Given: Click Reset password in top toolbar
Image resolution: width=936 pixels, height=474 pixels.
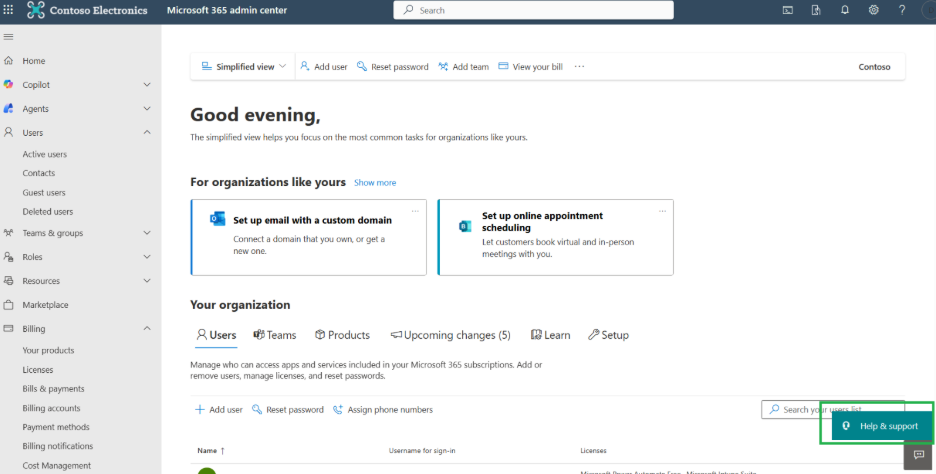Looking at the screenshot, I should click(x=393, y=67).
